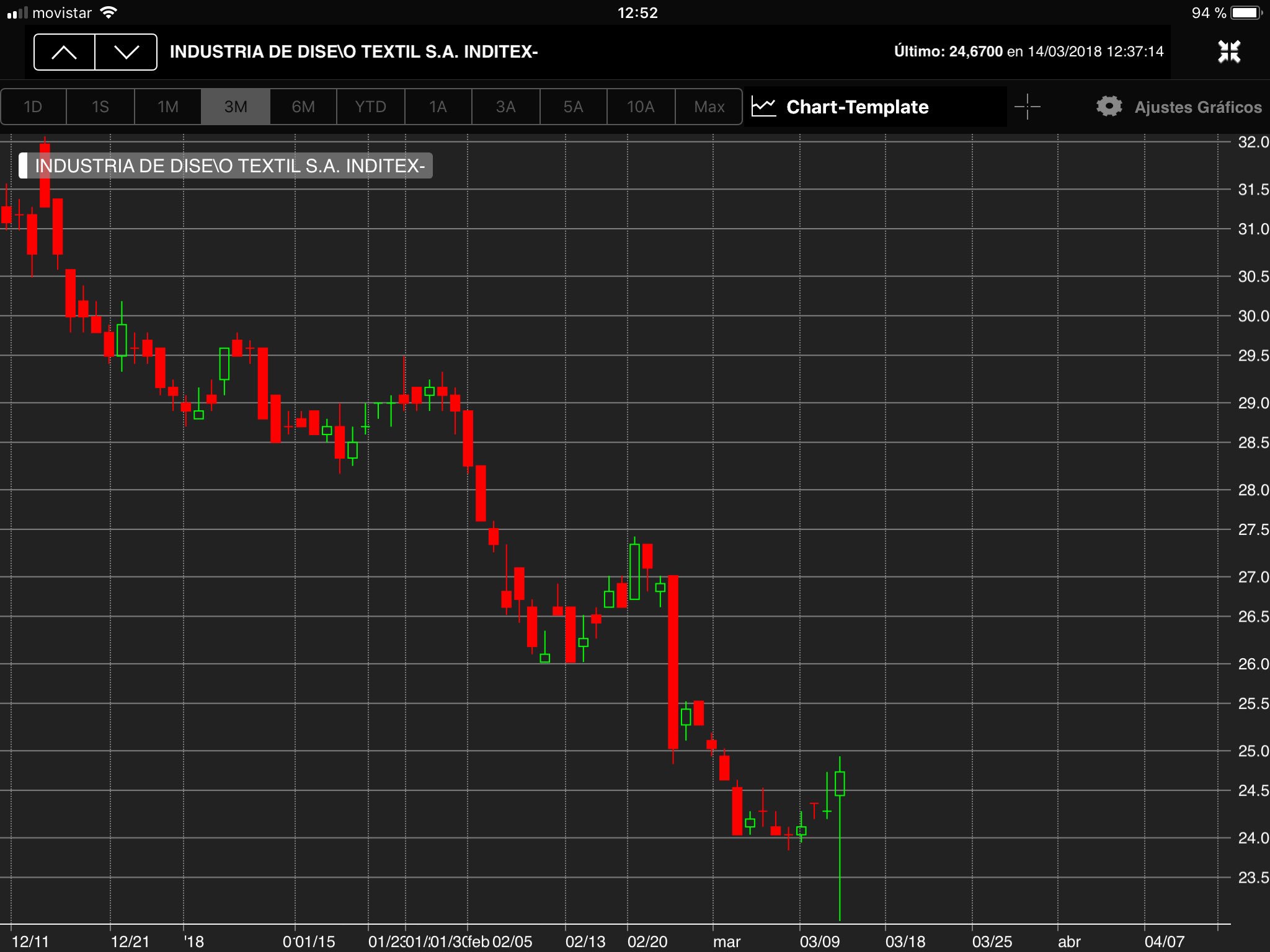Tap the 04/07 date axis label
This screenshot has width=1270, height=952.
(1165, 941)
